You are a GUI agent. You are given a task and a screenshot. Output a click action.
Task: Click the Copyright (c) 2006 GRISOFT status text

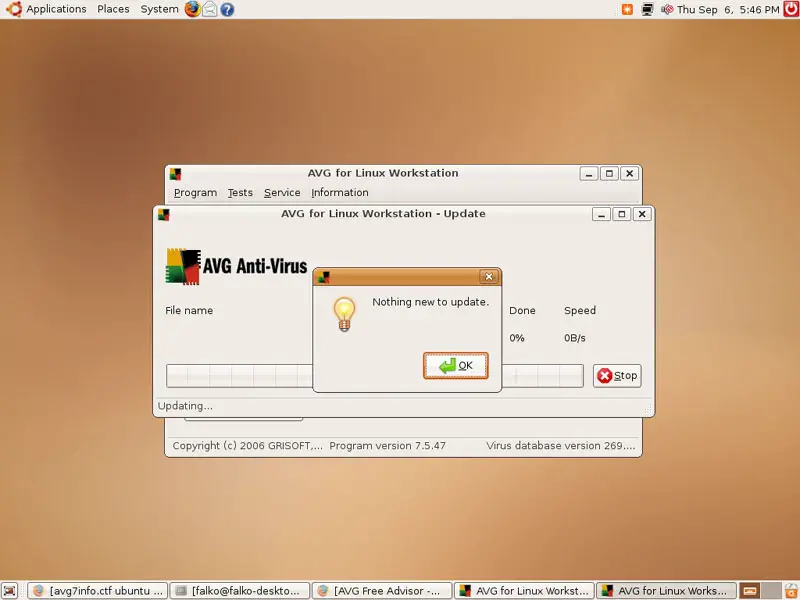(247, 446)
